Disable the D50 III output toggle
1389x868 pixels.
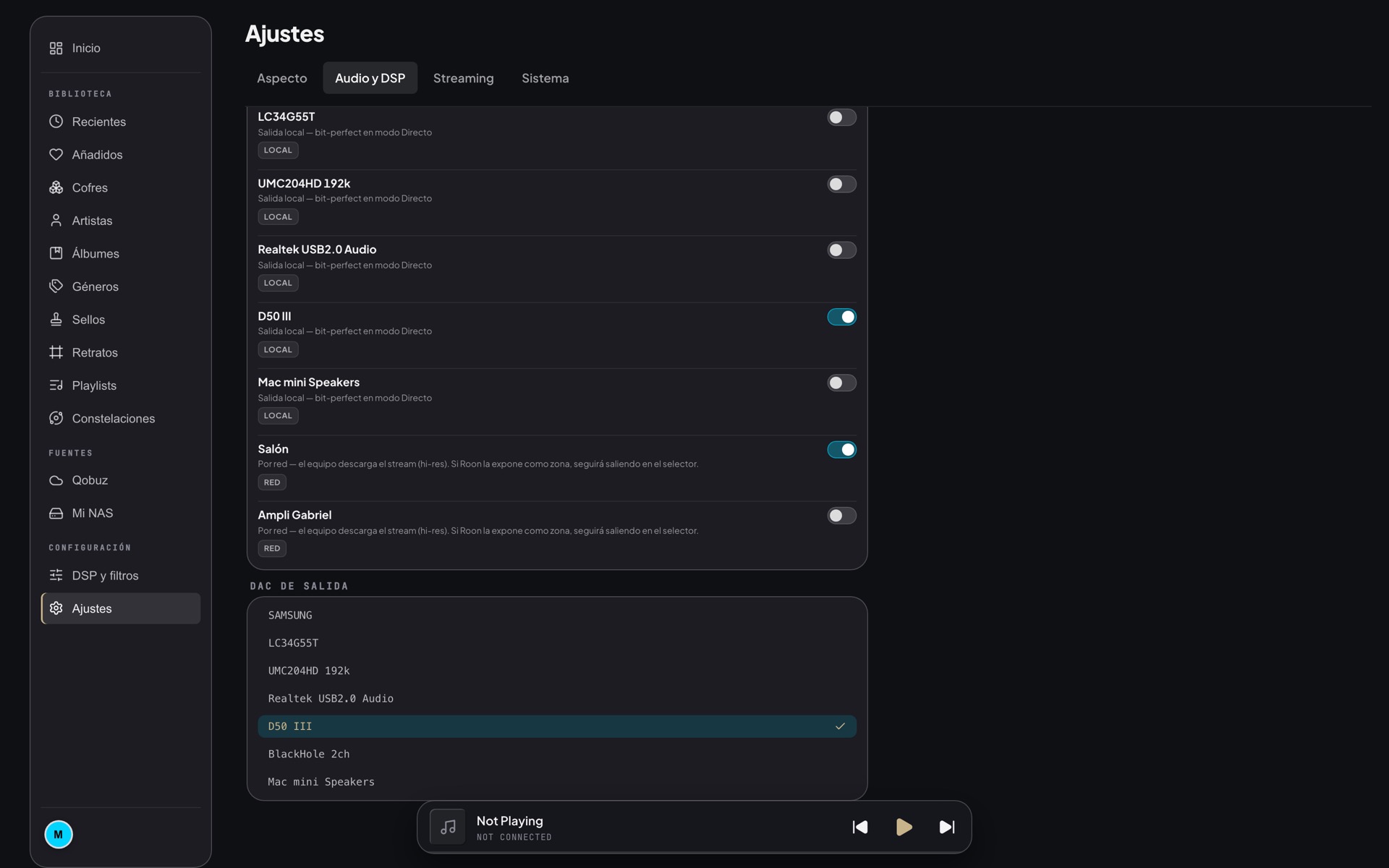coord(841,317)
